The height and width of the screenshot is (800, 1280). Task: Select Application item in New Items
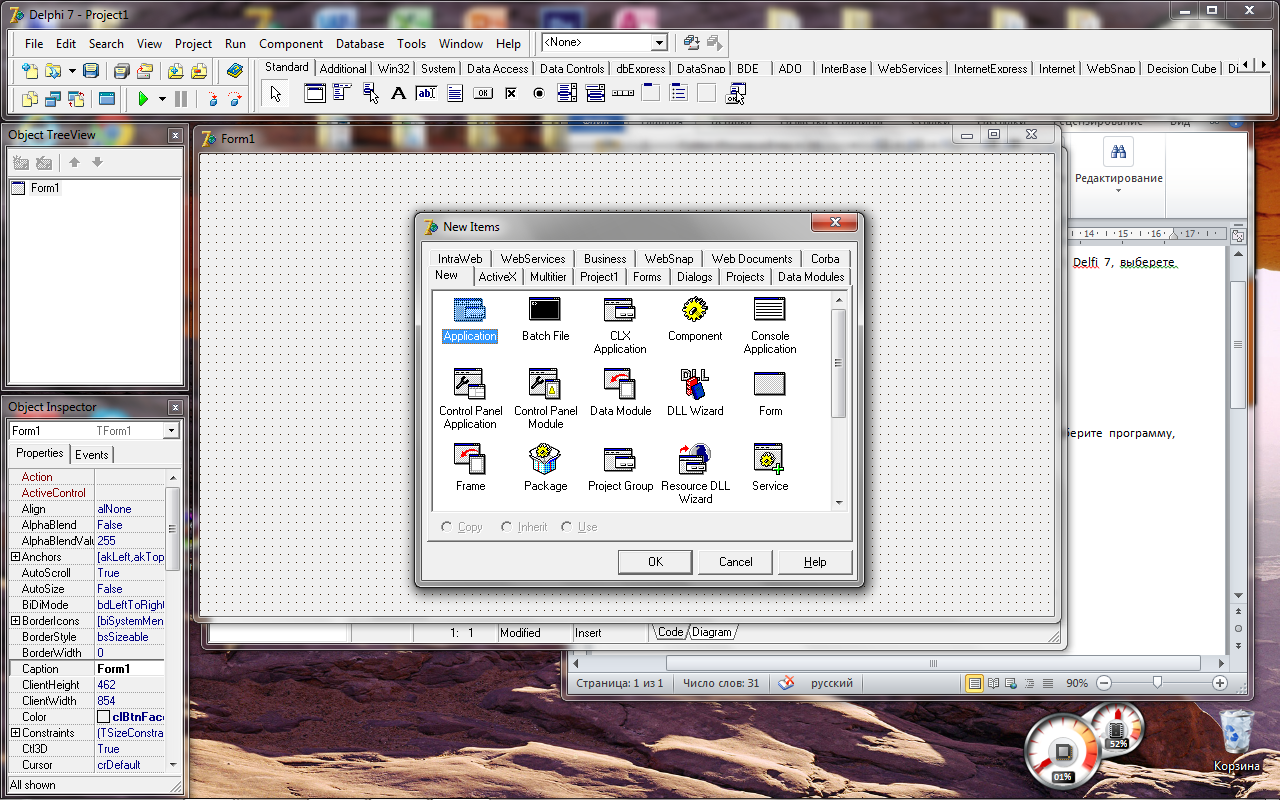tap(469, 320)
